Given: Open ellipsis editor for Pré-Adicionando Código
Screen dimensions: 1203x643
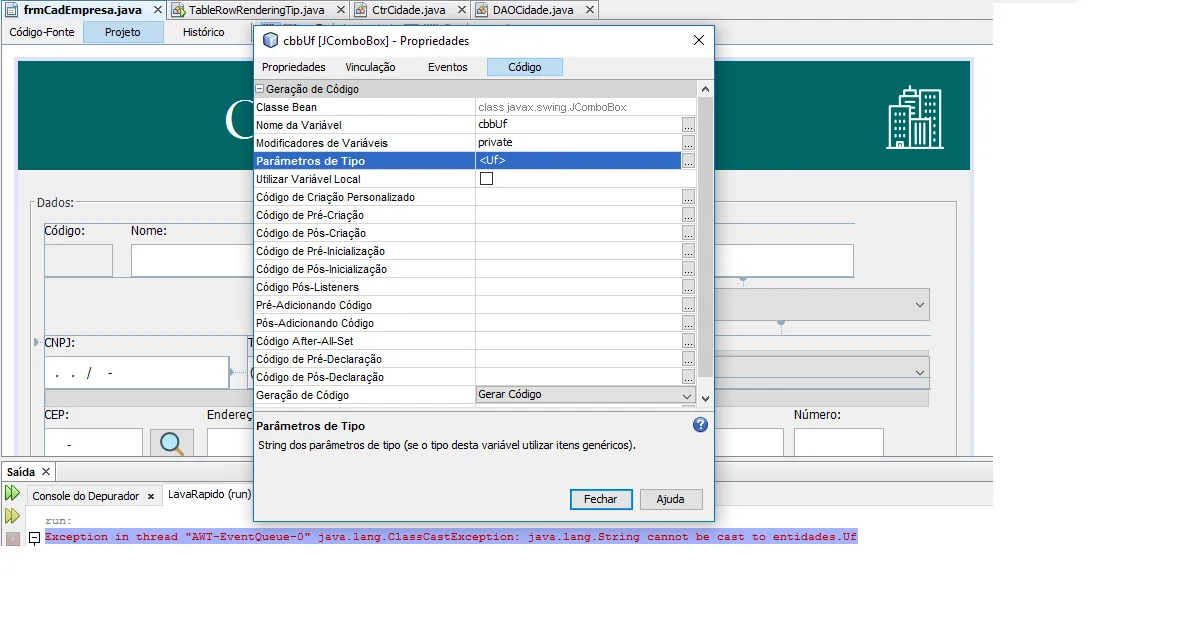Looking at the screenshot, I should 688,305.
